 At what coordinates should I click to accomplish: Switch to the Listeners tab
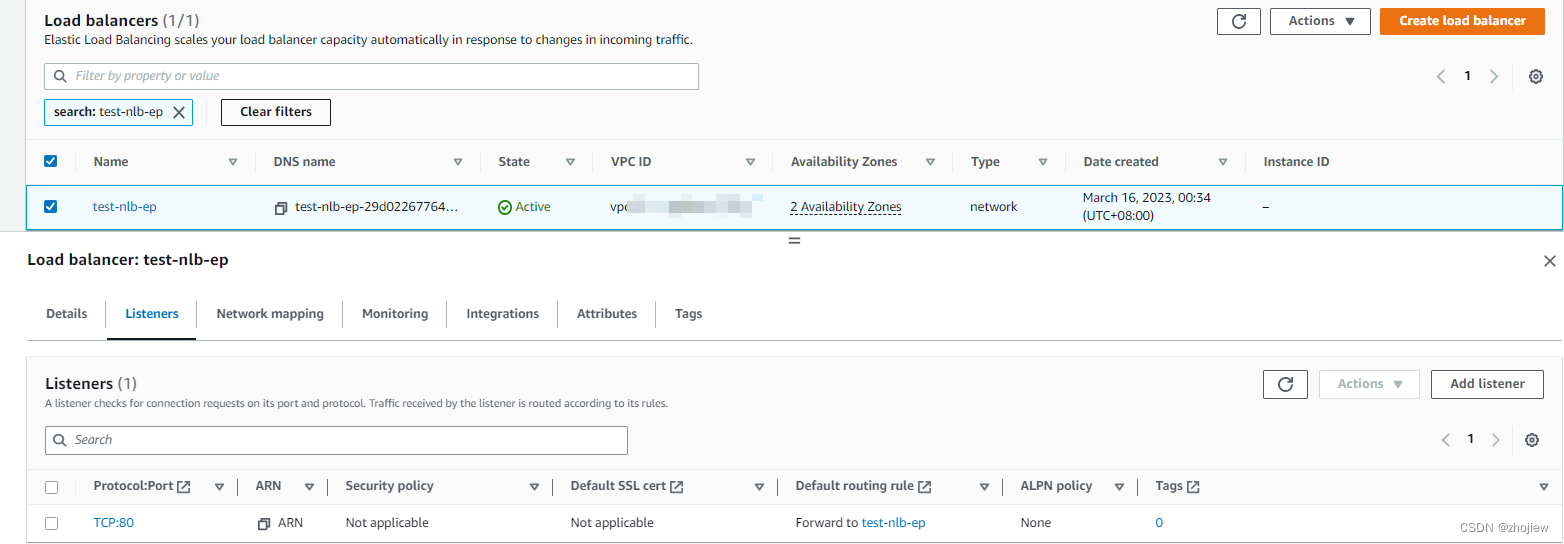(x=152, y=314)
